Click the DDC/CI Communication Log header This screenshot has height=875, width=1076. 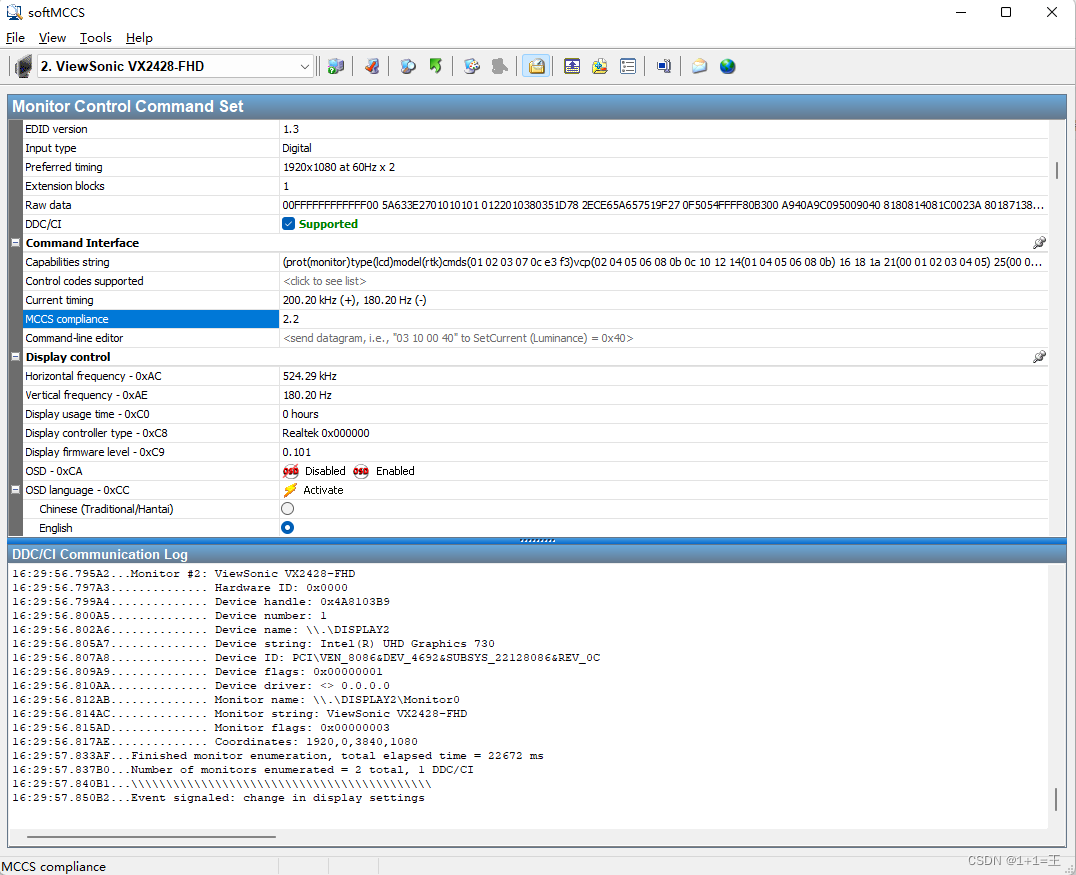[x=537, y=554]
